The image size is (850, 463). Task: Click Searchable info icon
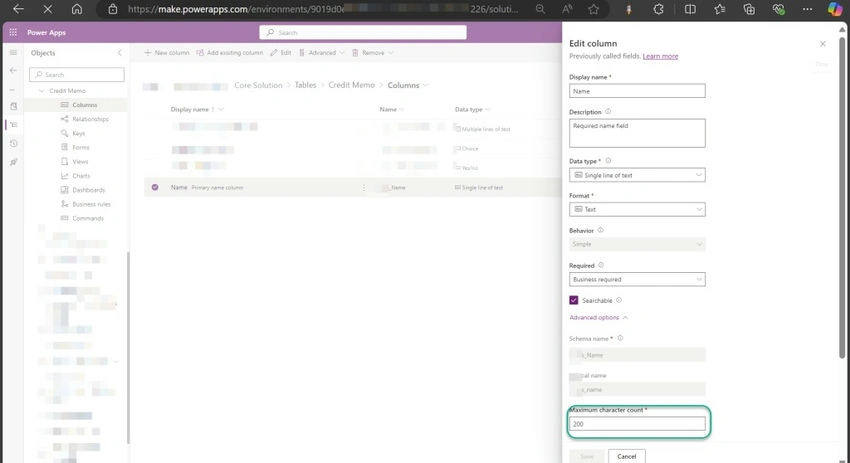(619, 300)
